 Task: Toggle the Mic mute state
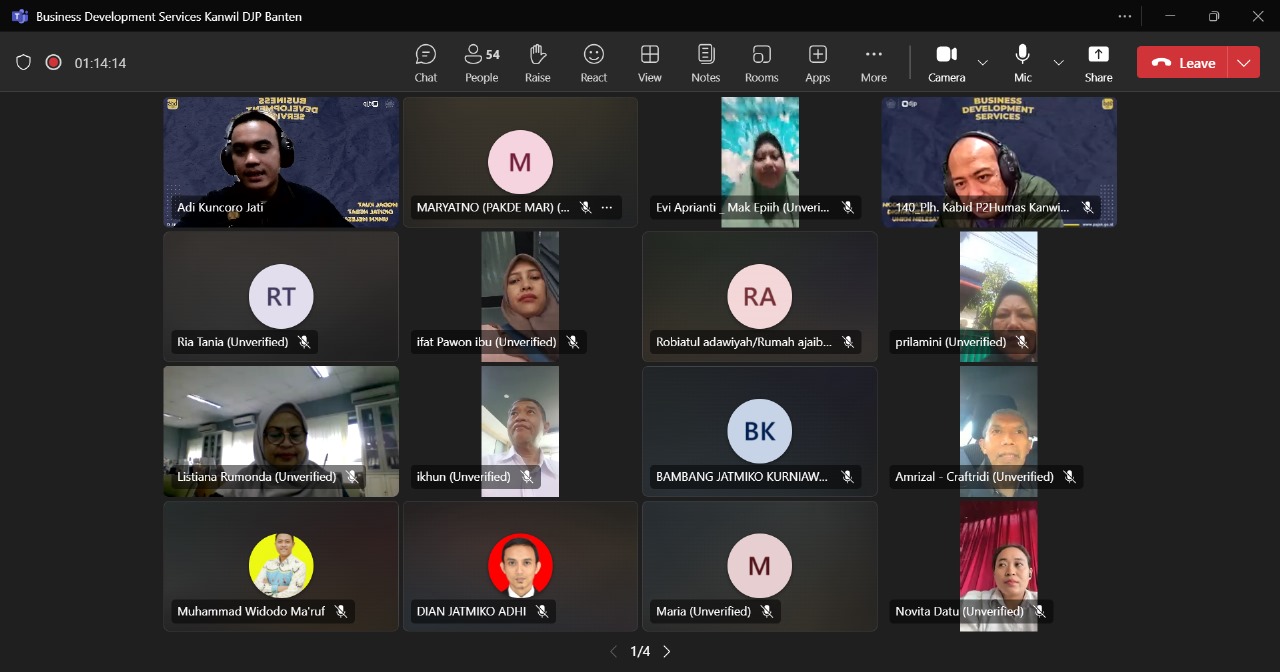[1022, 63]
